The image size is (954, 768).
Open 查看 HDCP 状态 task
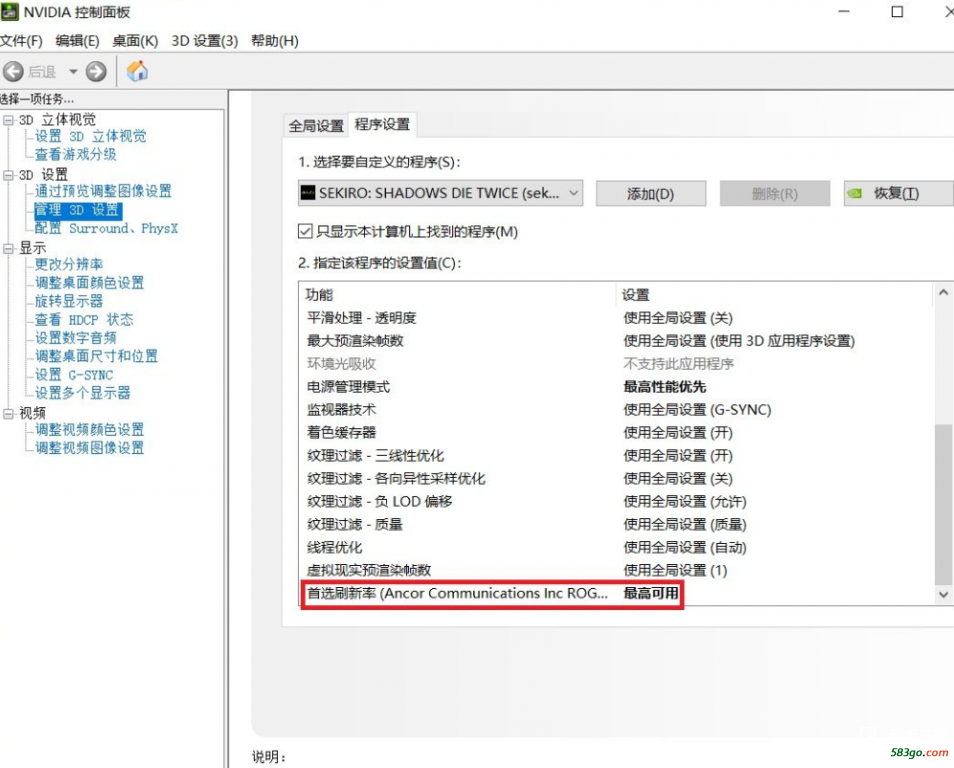pyautogui.click(x=84, y=319)
